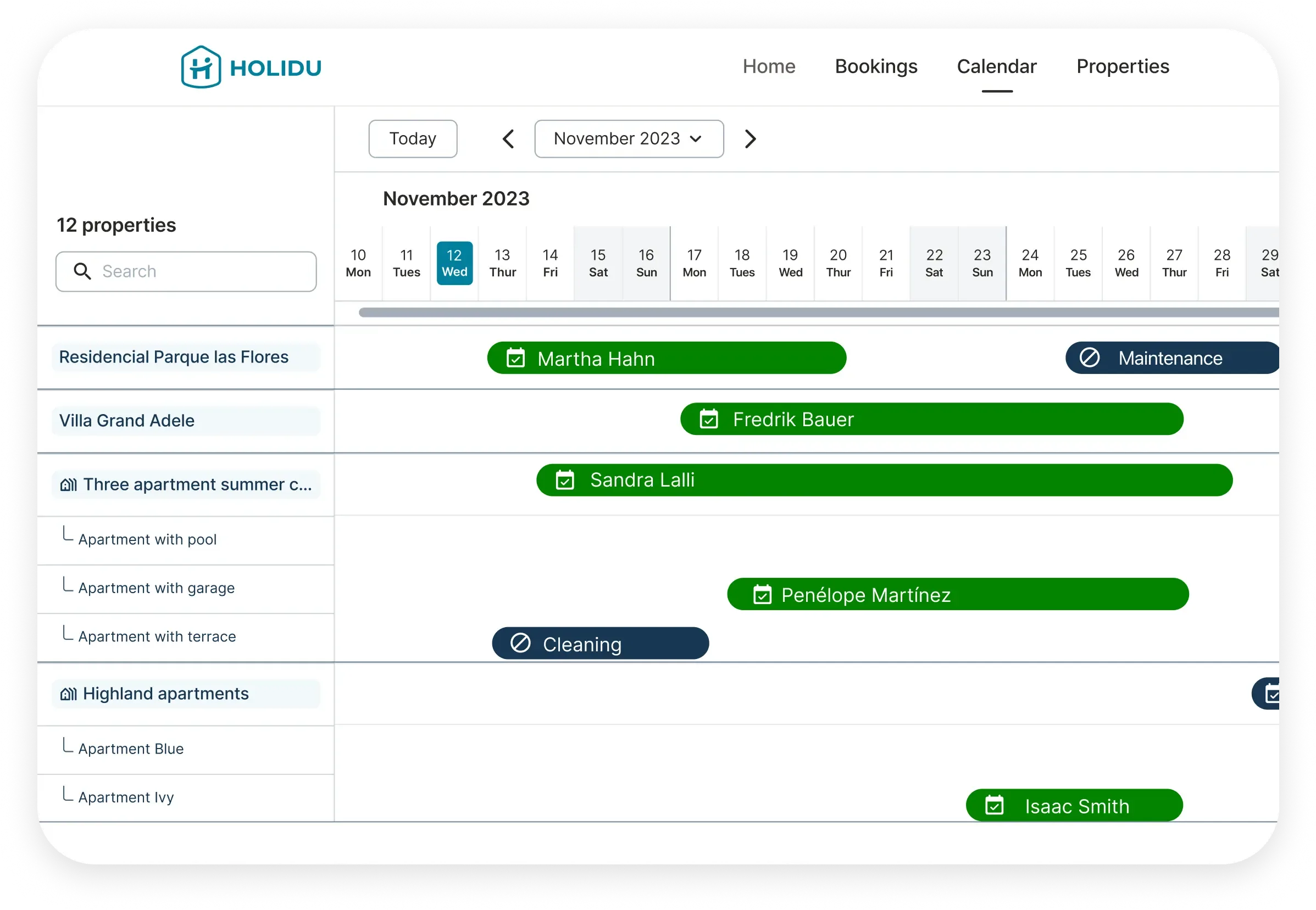Viewport: 1316px width, 910px height.
Task: Click calendar icon on Martha Hahn booking
Action: pos(515,359)
